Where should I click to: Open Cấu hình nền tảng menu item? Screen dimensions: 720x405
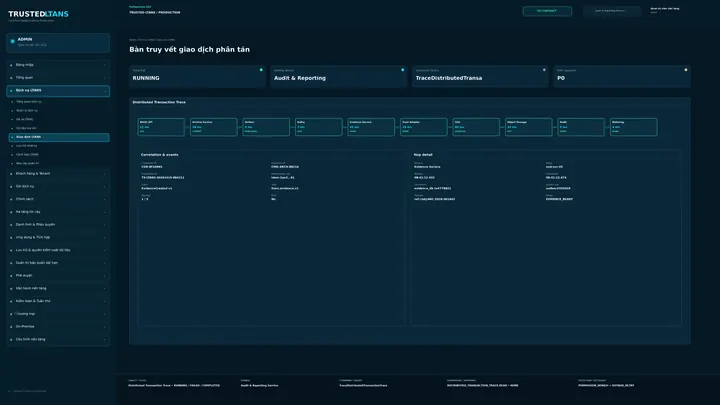click(x=58, y=340)
